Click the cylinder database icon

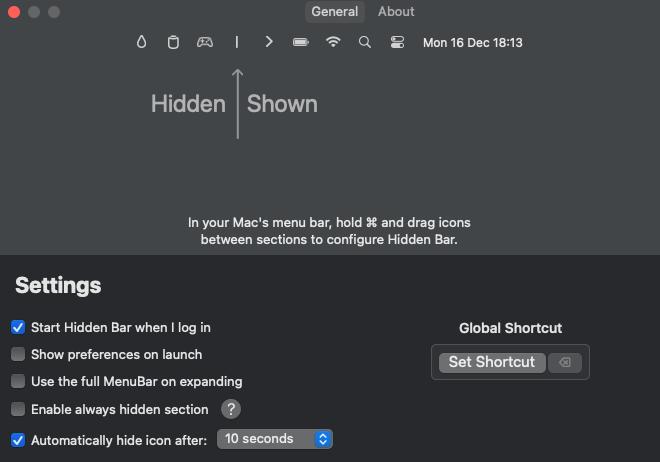tap(173, 42)
